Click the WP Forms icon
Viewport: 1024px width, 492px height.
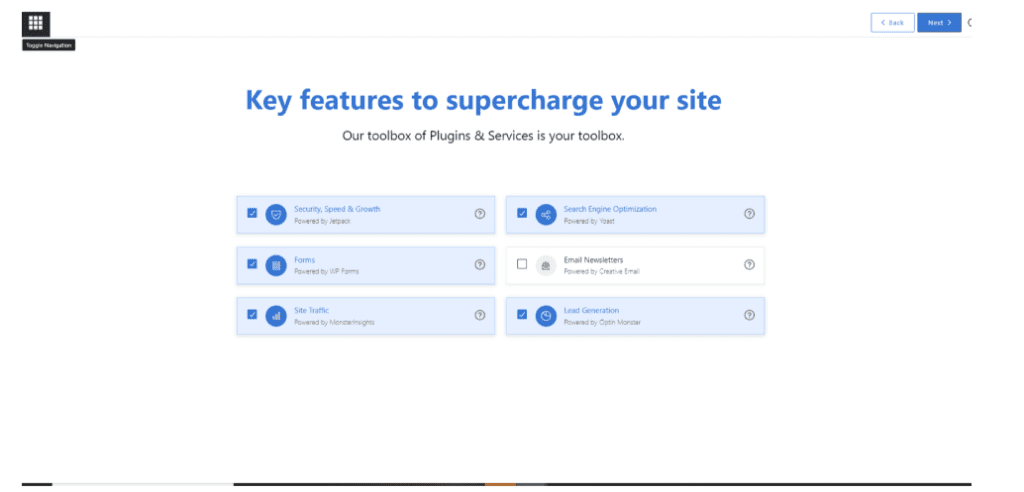coord(276,265)
